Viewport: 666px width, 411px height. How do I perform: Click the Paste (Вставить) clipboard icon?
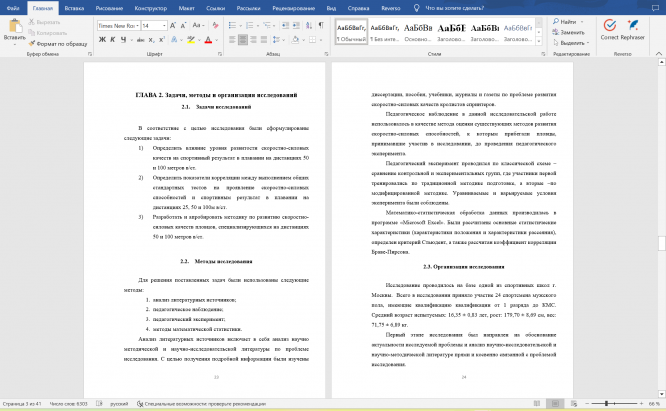pos(15,26)
